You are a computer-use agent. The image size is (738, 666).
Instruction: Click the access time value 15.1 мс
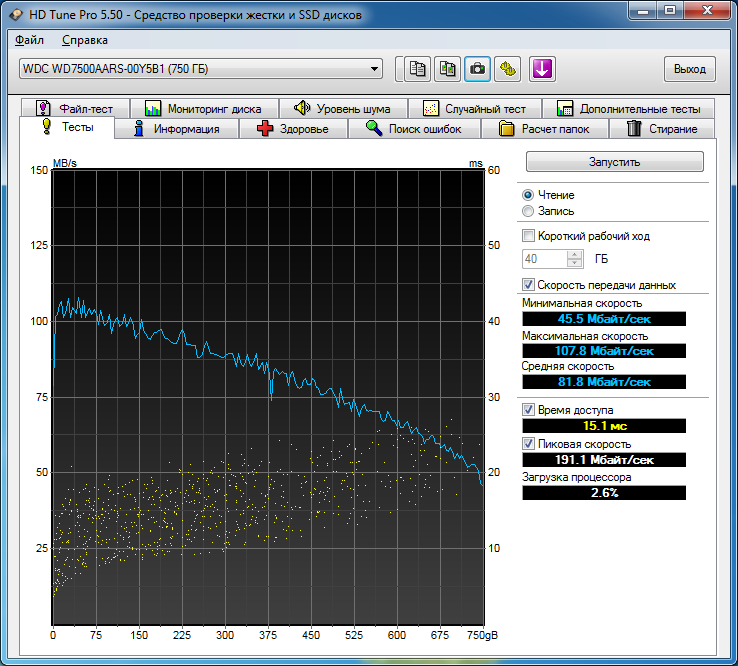coord(604,426)
